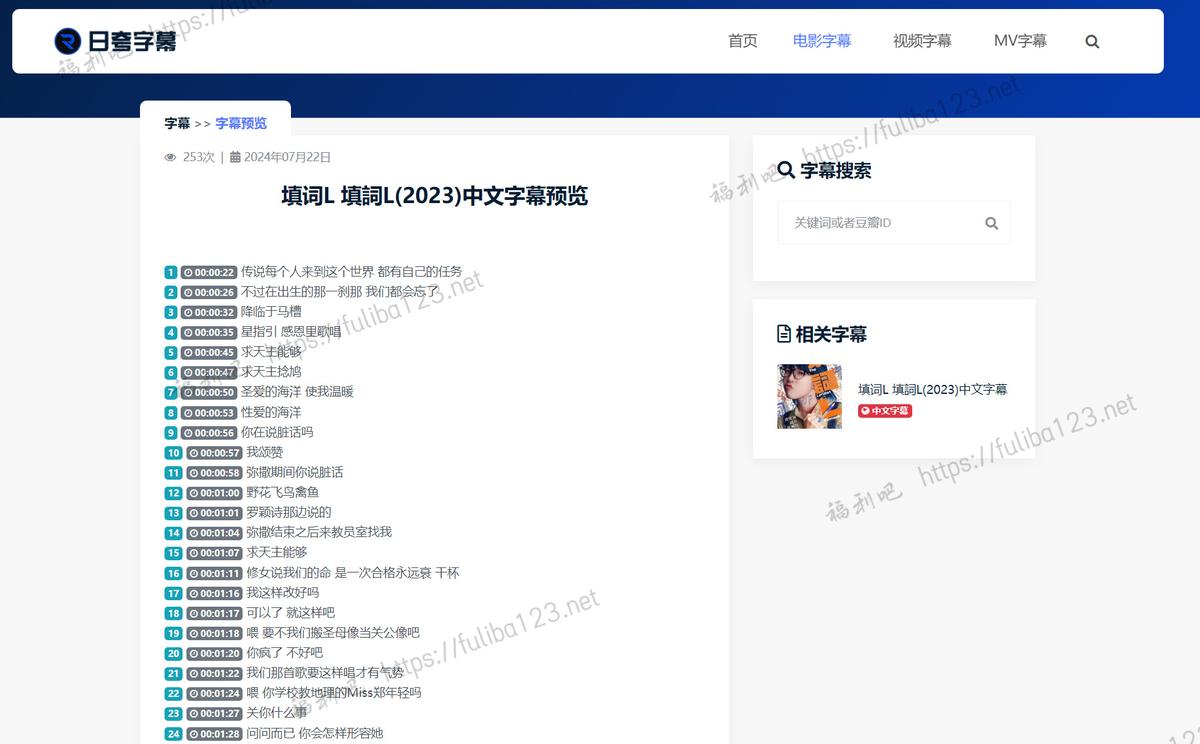Click the search icon in top navigation
Screen dimensions: 1200x744
(x=1092, y=42)
